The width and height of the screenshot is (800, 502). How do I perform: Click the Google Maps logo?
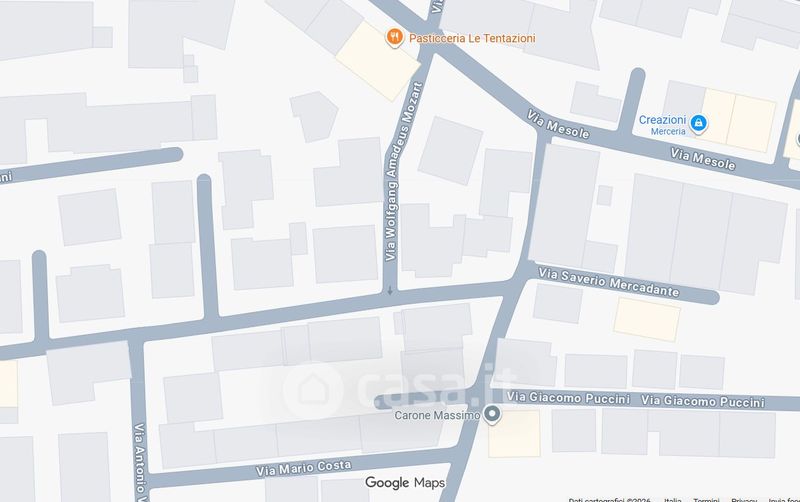(x=405, y=482)
